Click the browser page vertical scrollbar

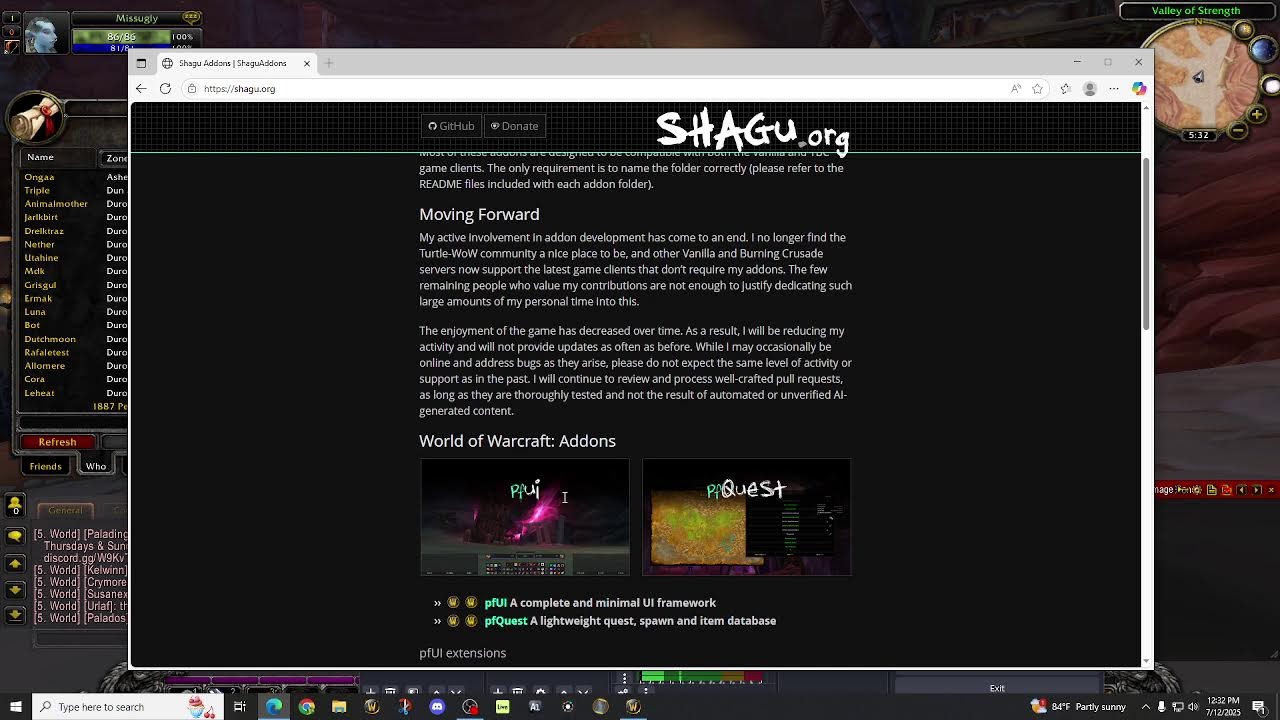pos(1147,245)
